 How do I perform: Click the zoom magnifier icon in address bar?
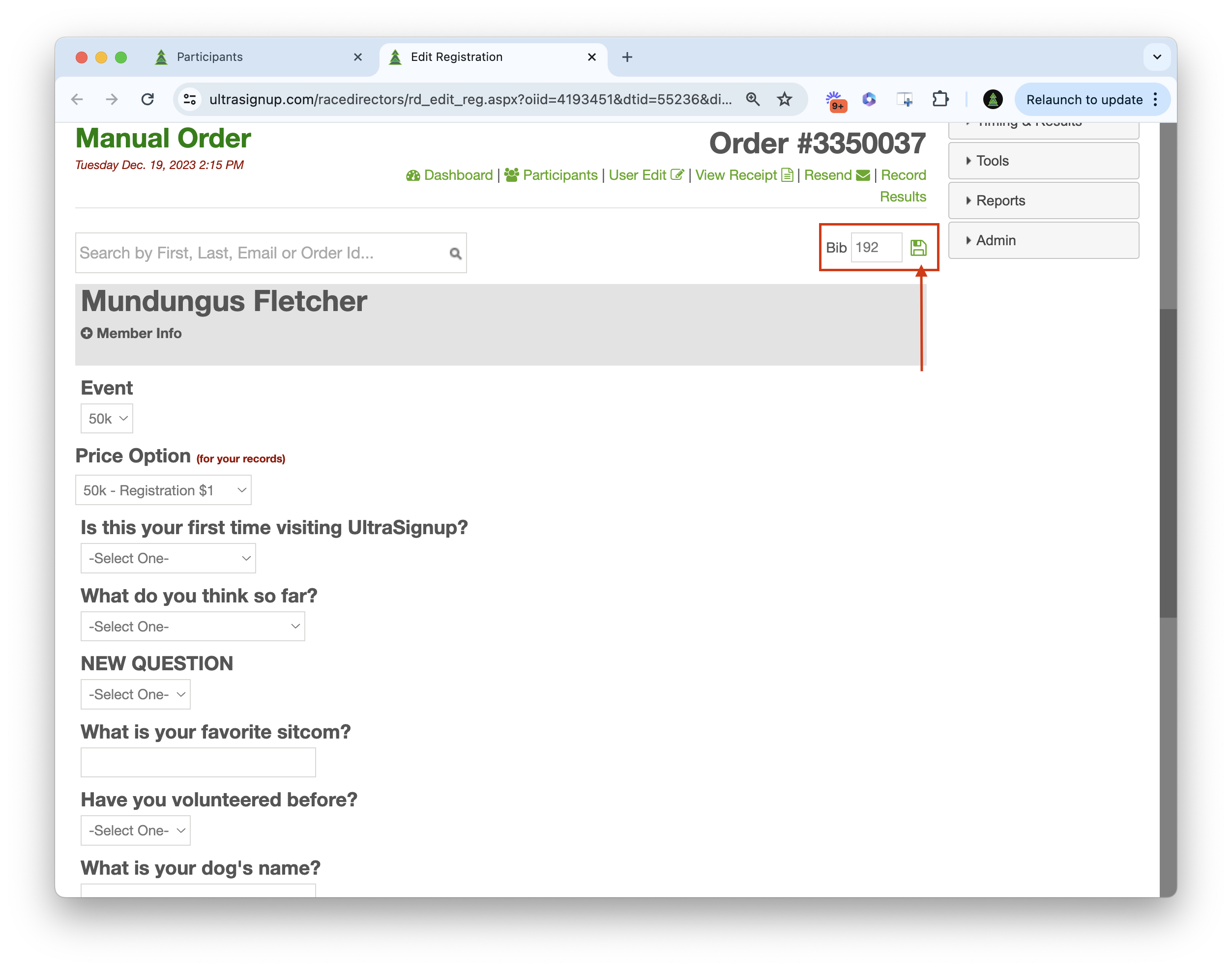(752, 99)
